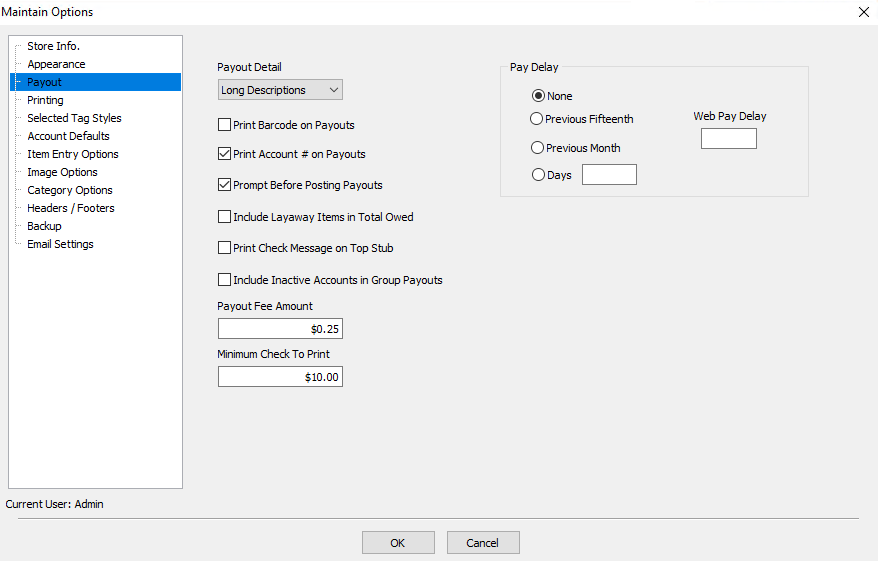This screenshot has width=878, height=561.
Task: Select Appearance in the options tree
Action: [x=56, y=64]
